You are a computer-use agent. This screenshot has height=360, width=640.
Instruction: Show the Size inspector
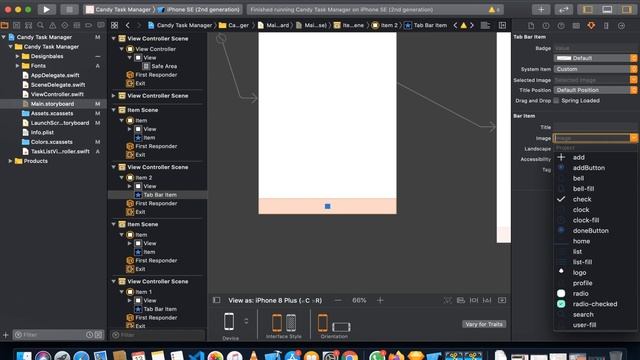point(606,26)
